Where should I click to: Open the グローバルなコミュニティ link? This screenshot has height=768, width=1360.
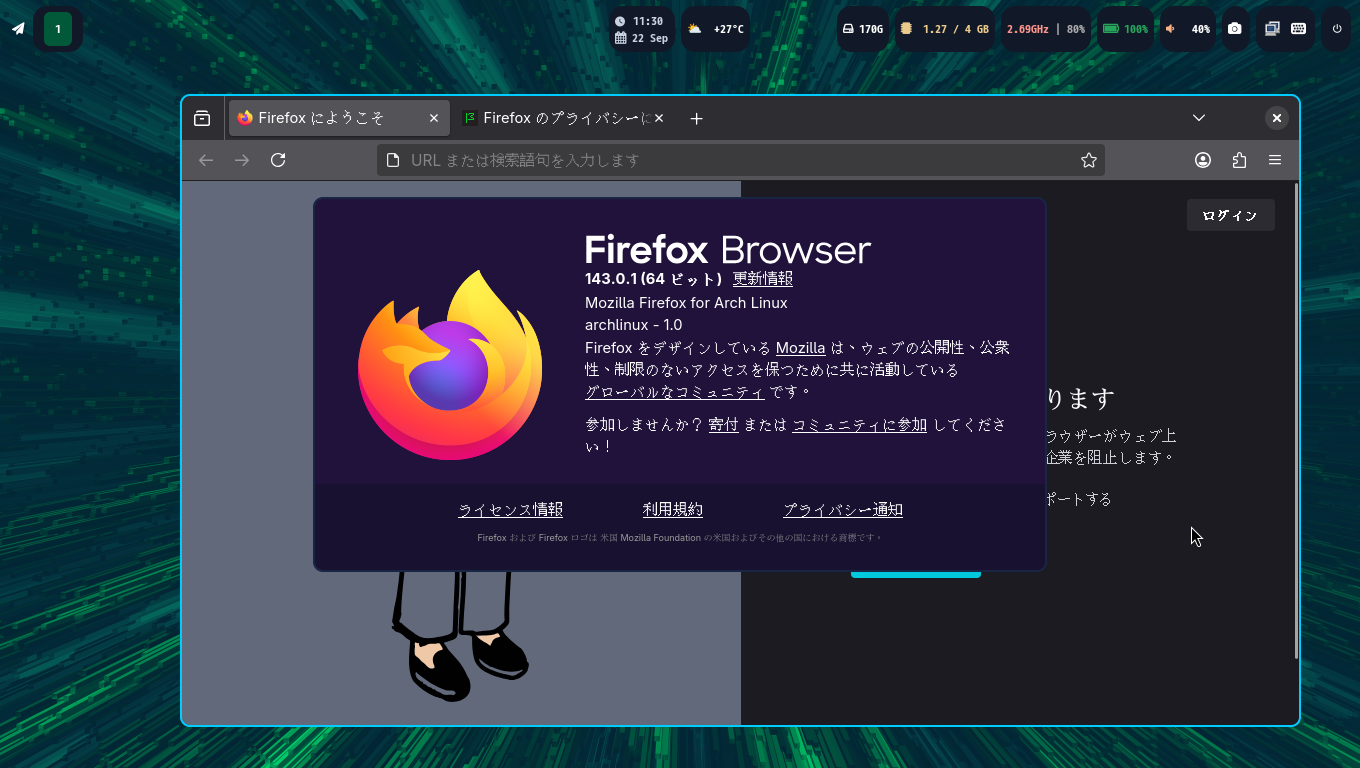click(675, 392)
